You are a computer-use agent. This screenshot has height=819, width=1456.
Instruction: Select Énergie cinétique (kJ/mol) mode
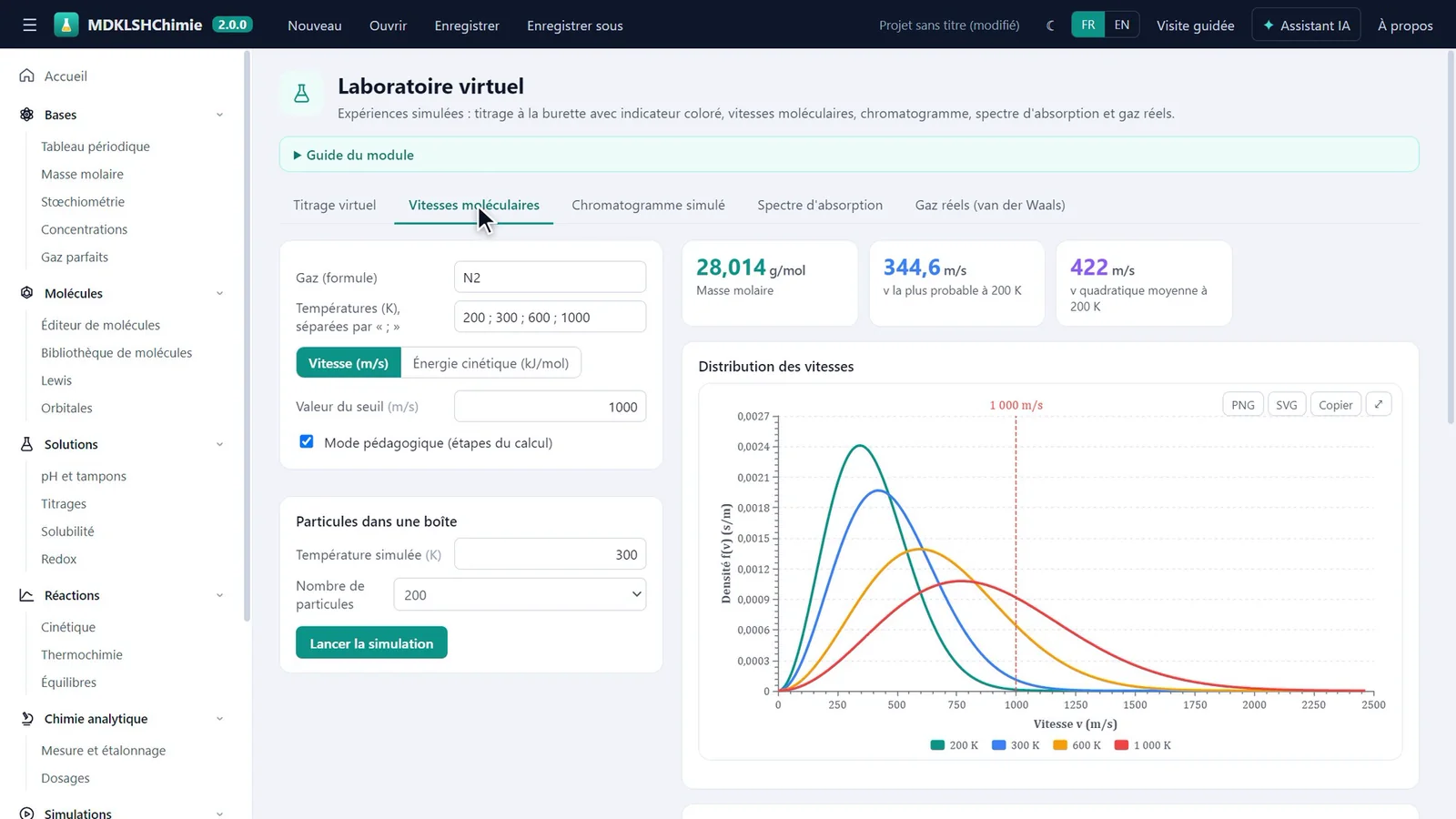(x=490, y=363)
